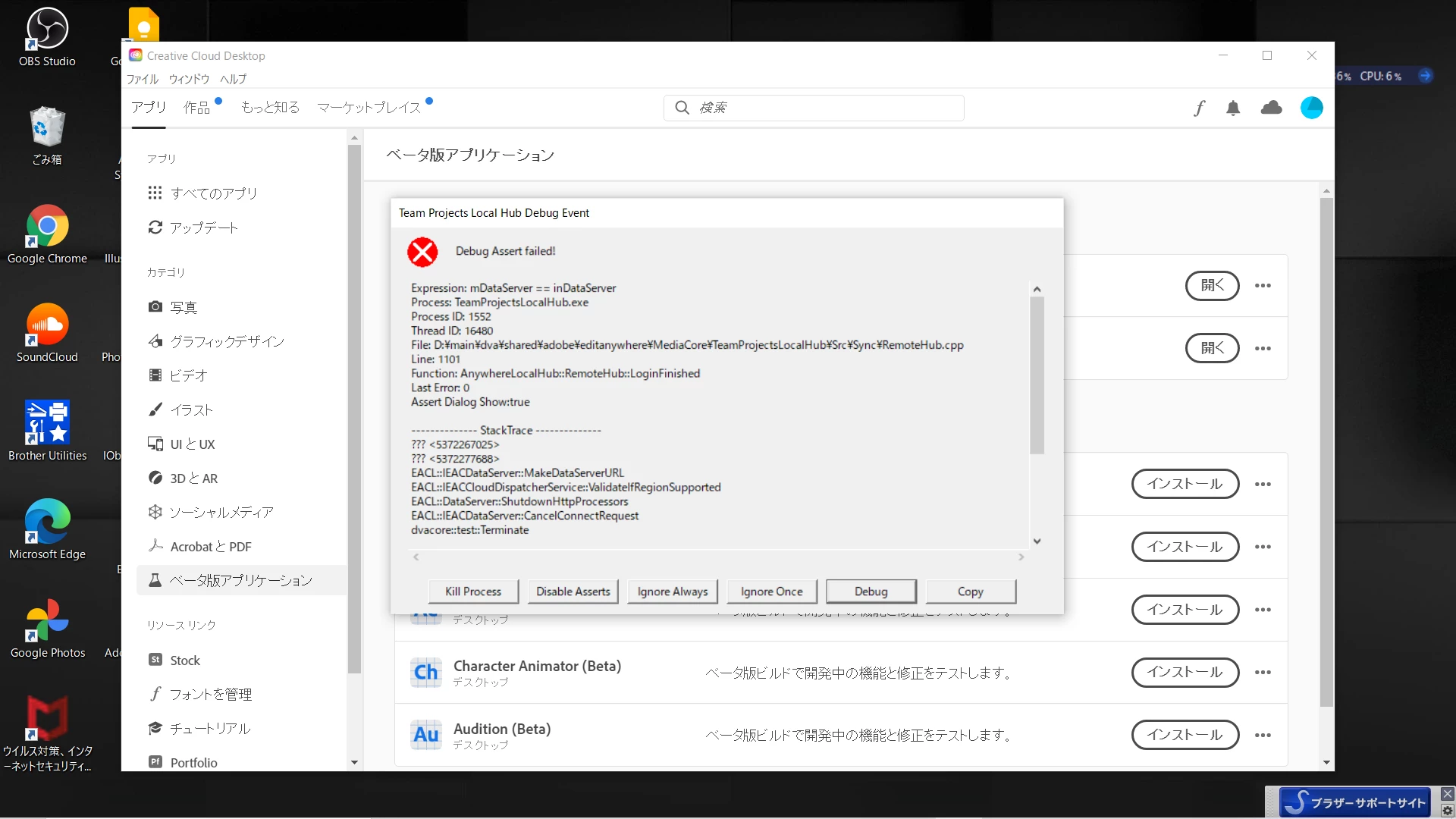Click the Character Animator (Beta) Ch icon
Image resolution: width=1456 pixels, height=819 pixels.
[x=426, y=673]
